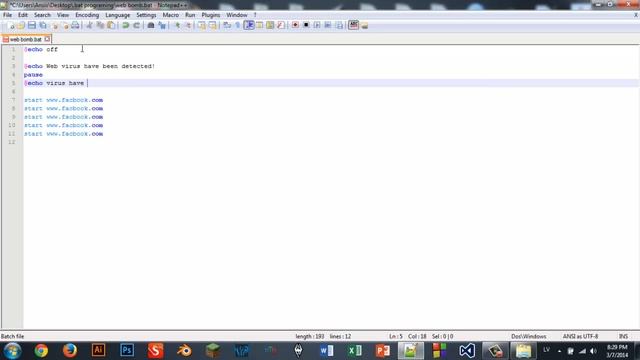Open the File menu

[7, 15]
